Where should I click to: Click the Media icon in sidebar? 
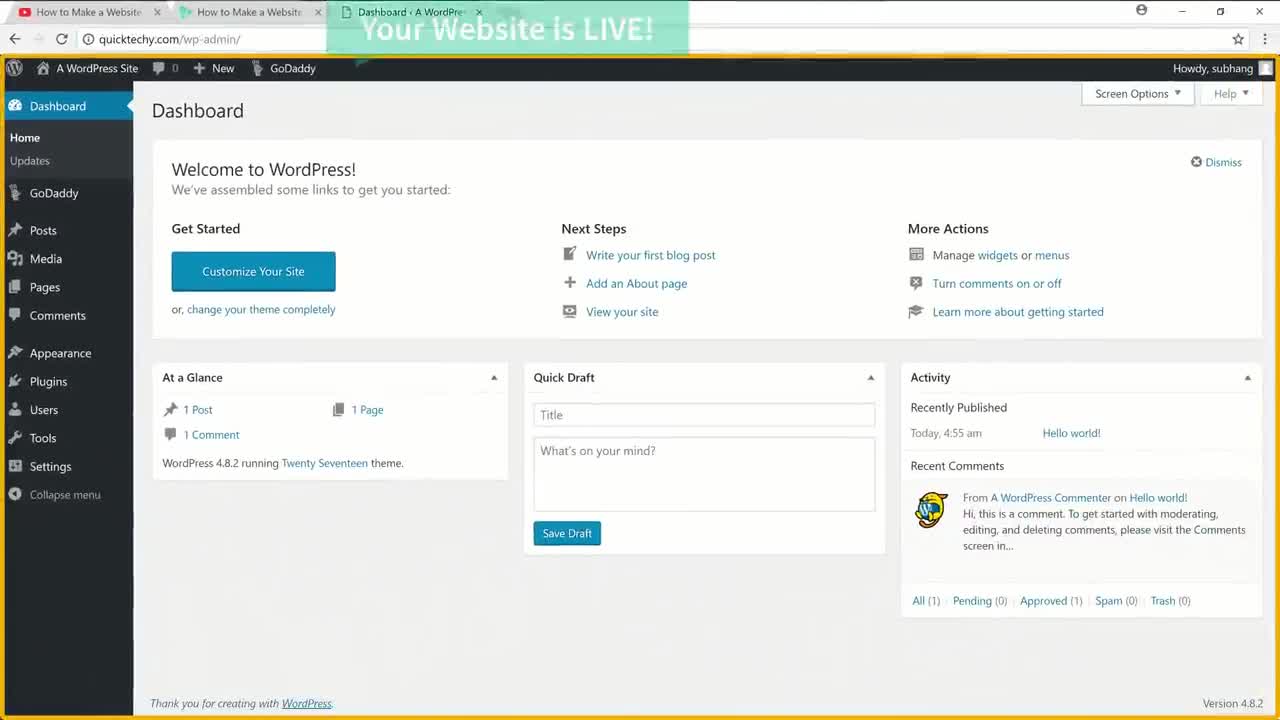click(15, 259)
